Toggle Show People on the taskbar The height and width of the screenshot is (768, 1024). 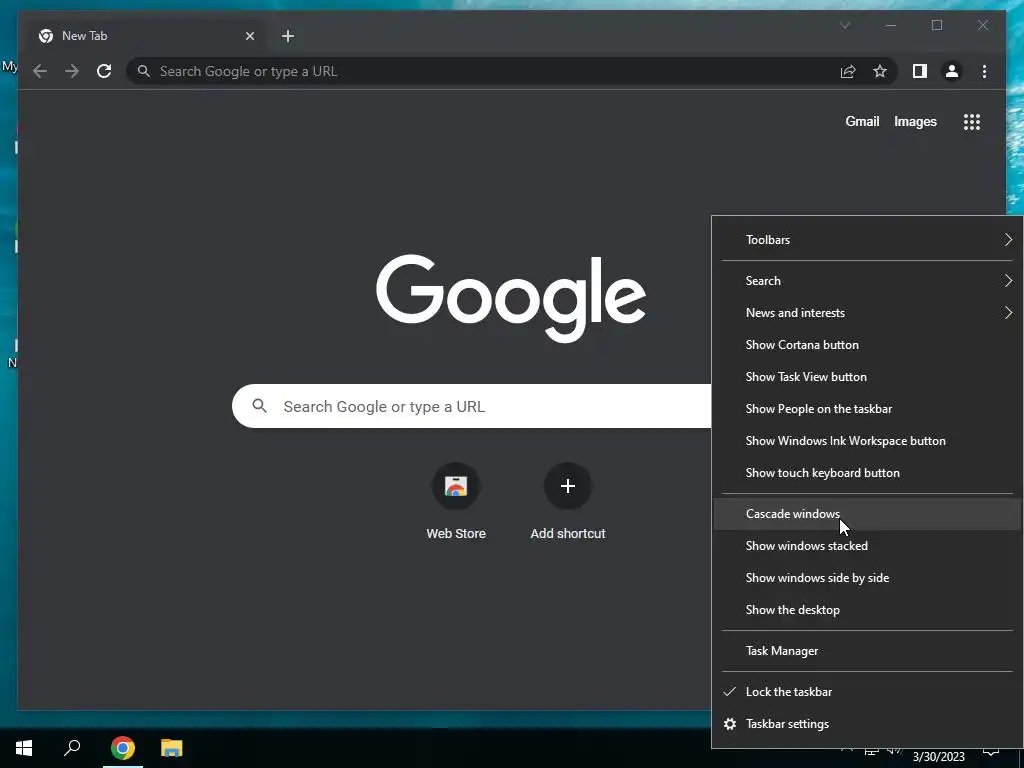point(867,409)
